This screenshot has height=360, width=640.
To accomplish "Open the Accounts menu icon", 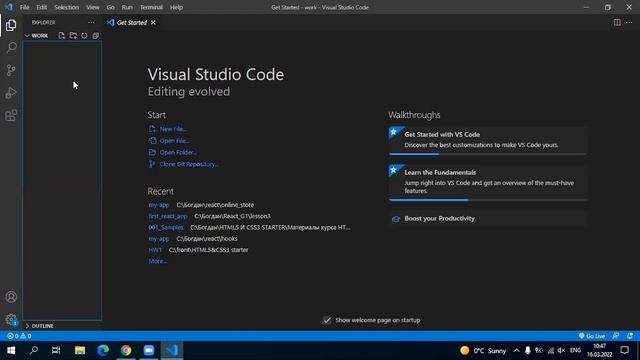I will [x=11, y=297].
